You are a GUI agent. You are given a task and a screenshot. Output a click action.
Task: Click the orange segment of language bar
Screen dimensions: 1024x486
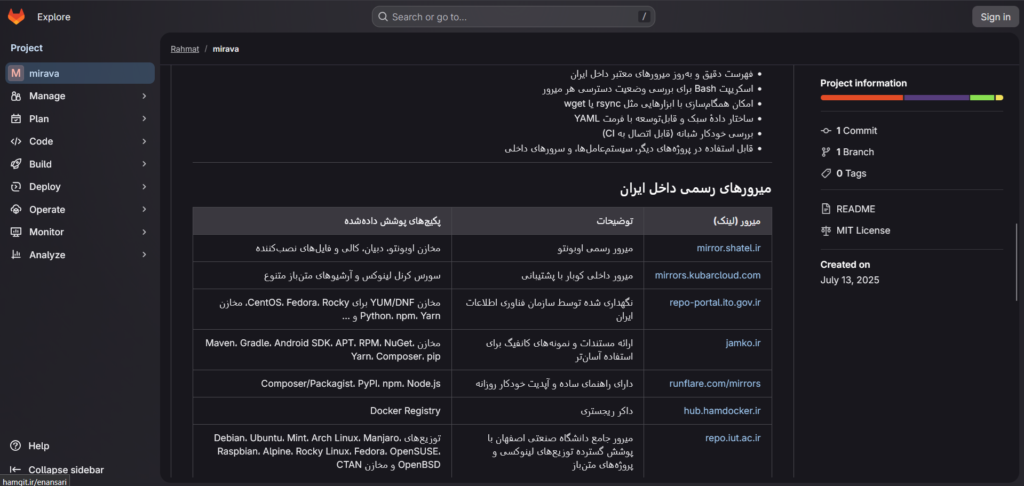(862, 97)
